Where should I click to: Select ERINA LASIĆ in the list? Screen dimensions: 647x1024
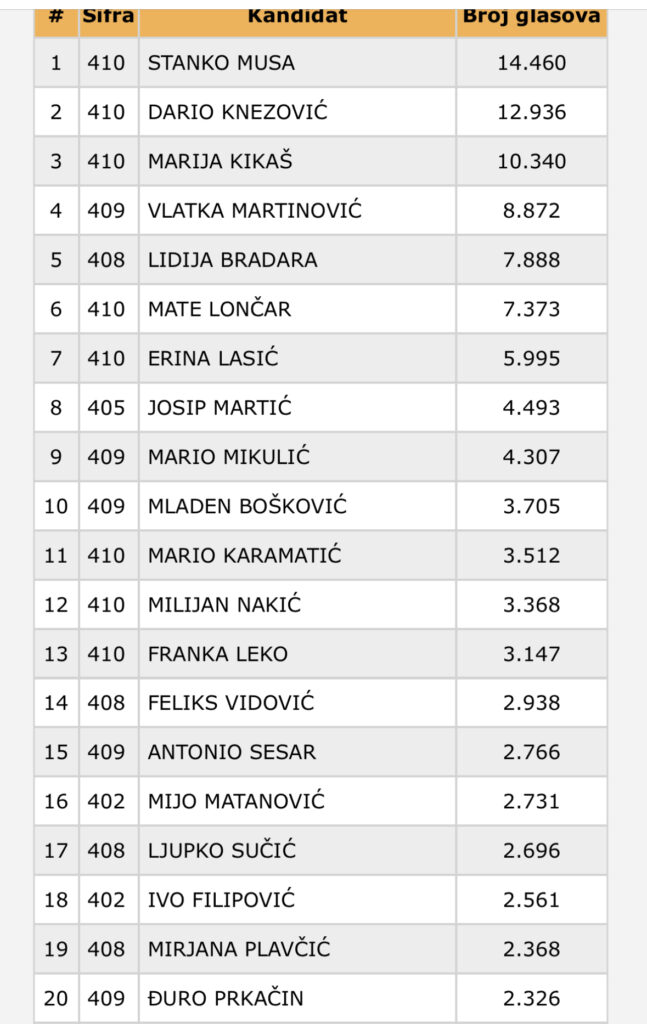(x=213, y=358)
